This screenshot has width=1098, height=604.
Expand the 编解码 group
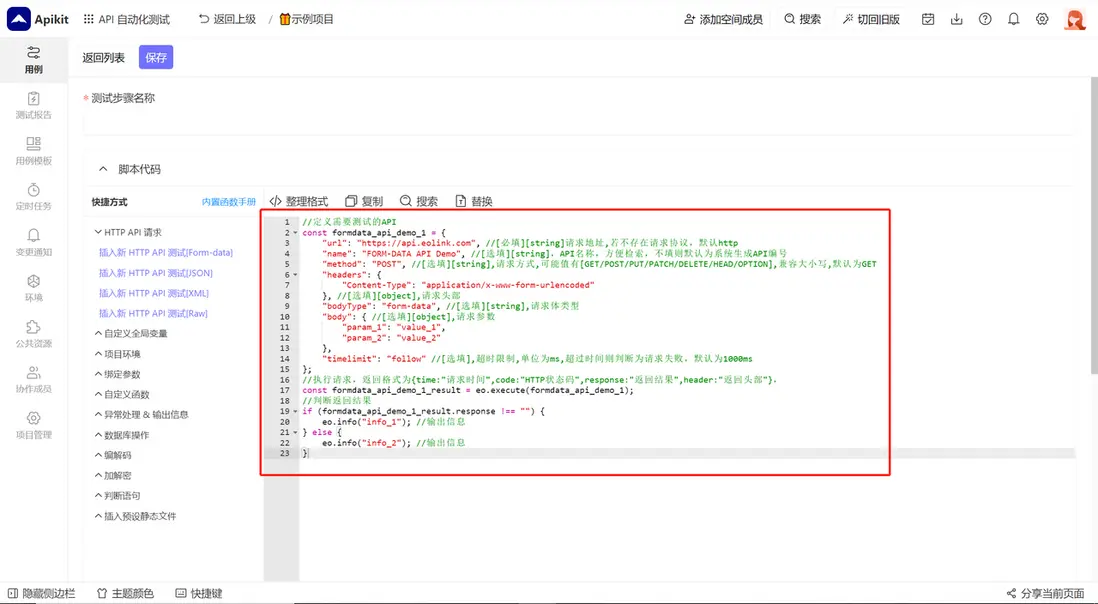[113, 455]
